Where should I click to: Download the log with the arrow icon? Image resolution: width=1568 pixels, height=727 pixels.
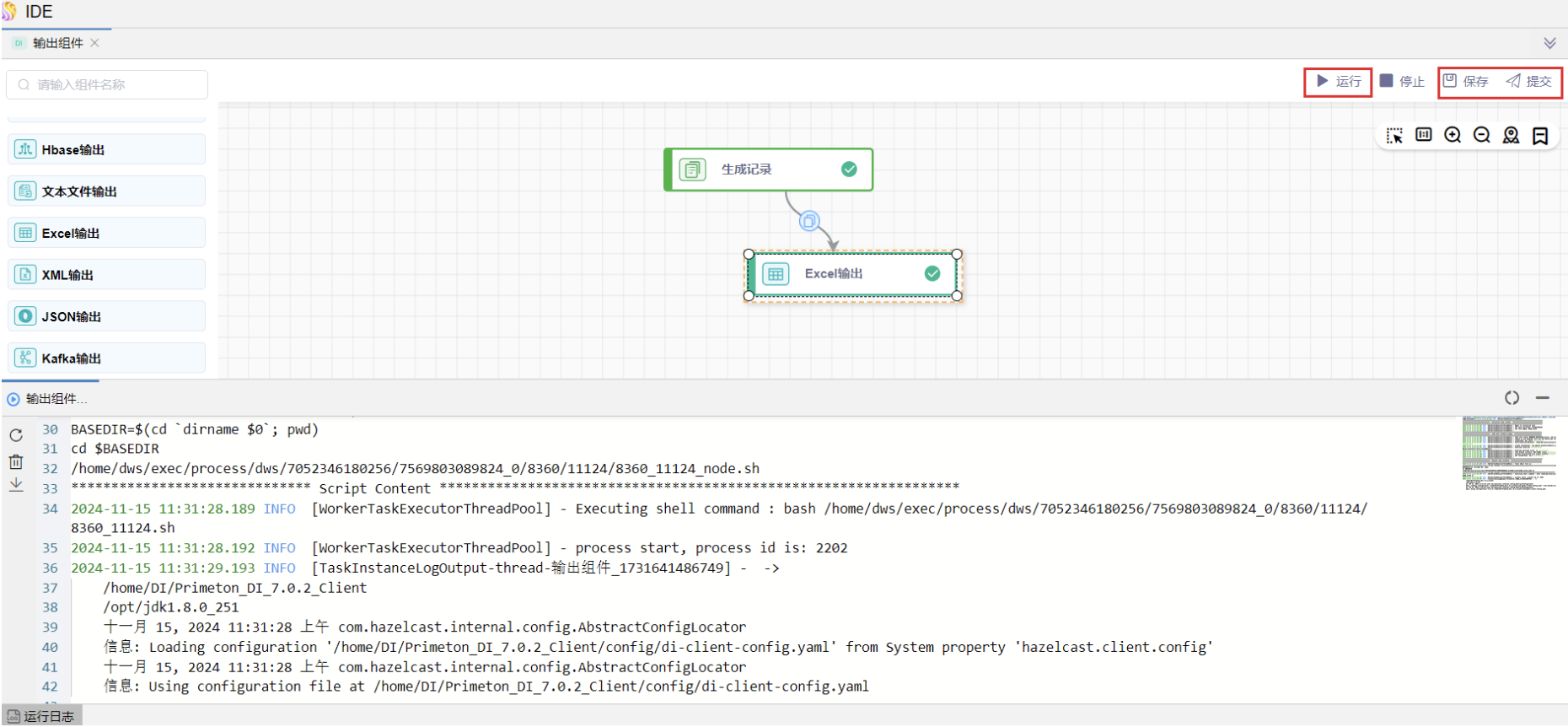coord(16,485)
